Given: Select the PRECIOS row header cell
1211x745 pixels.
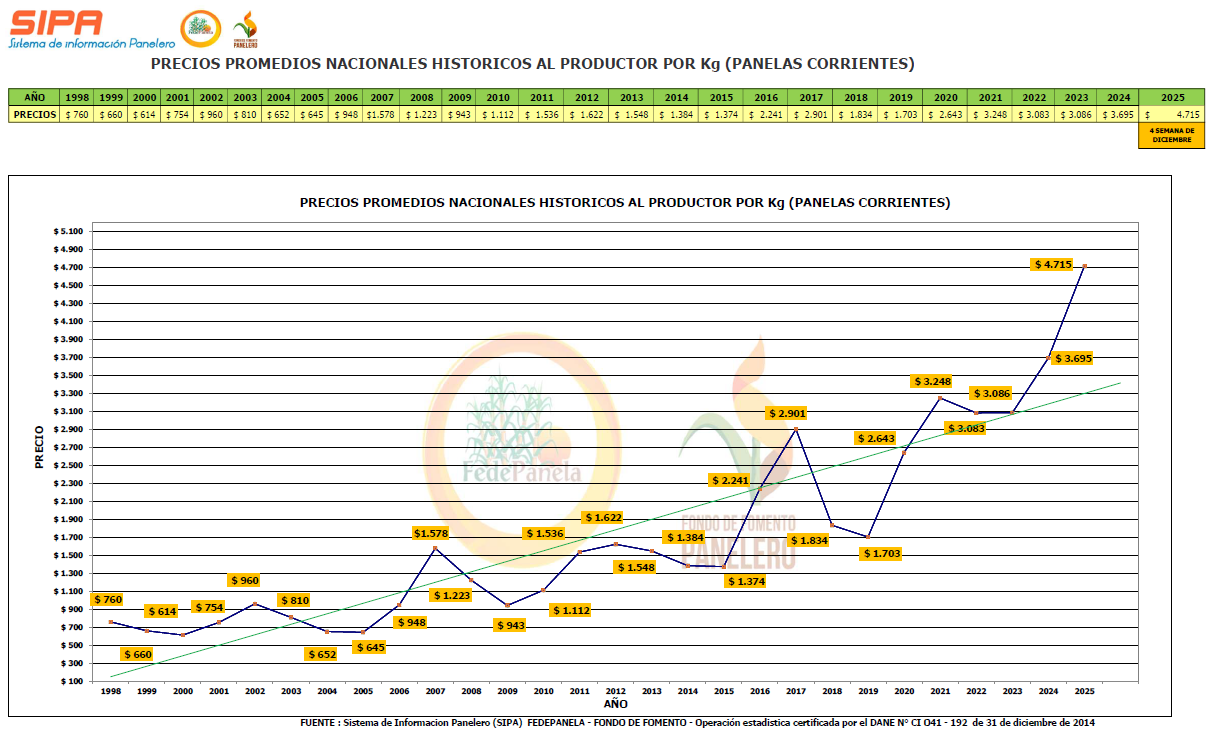Looking at the screenshot, I should (x=35, y=115).
